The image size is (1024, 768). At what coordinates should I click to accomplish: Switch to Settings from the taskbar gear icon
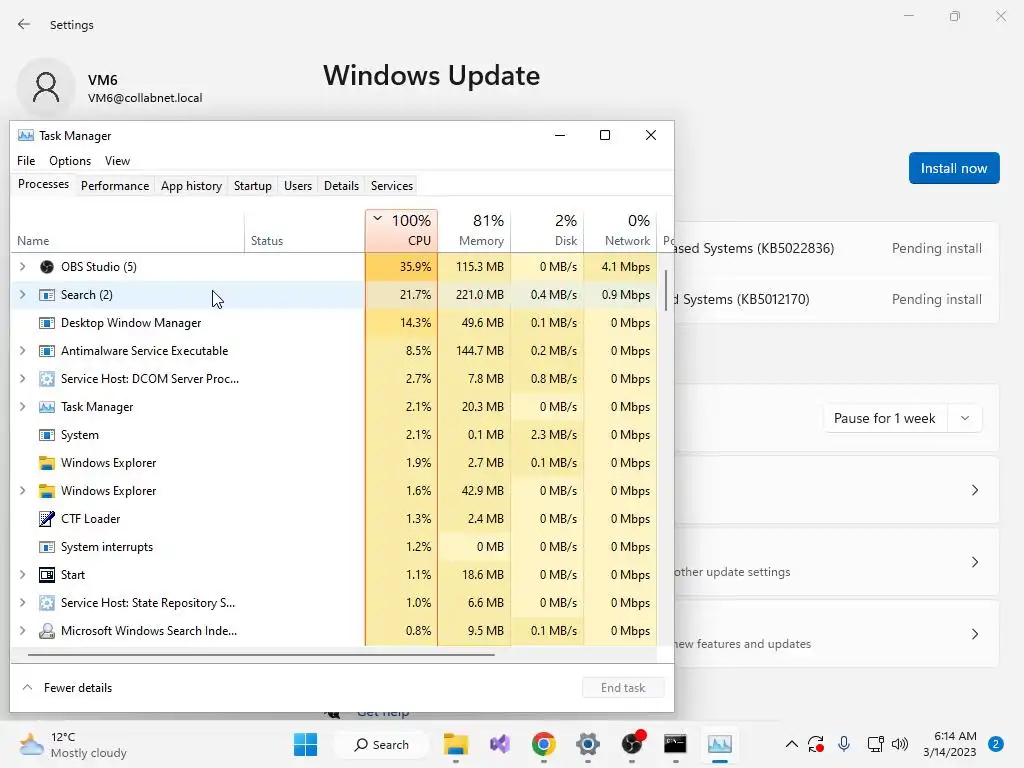(x=587, y=744)
